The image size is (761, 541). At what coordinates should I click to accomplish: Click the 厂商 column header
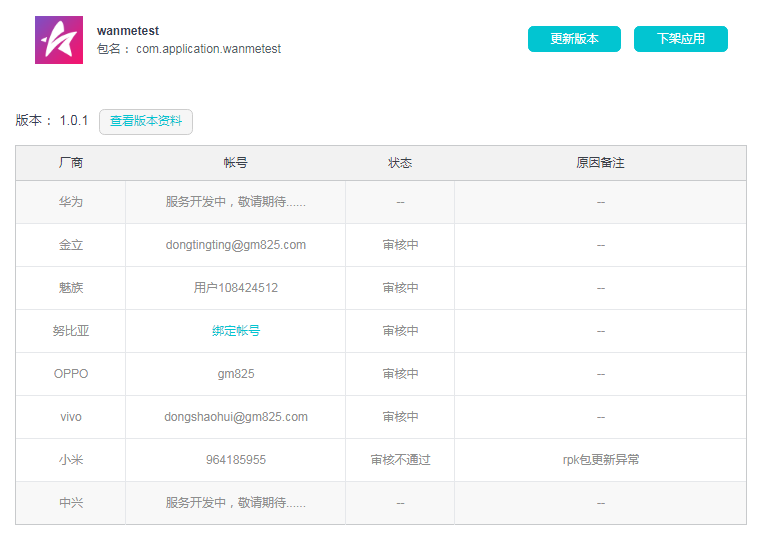click(x=71, y=163)
